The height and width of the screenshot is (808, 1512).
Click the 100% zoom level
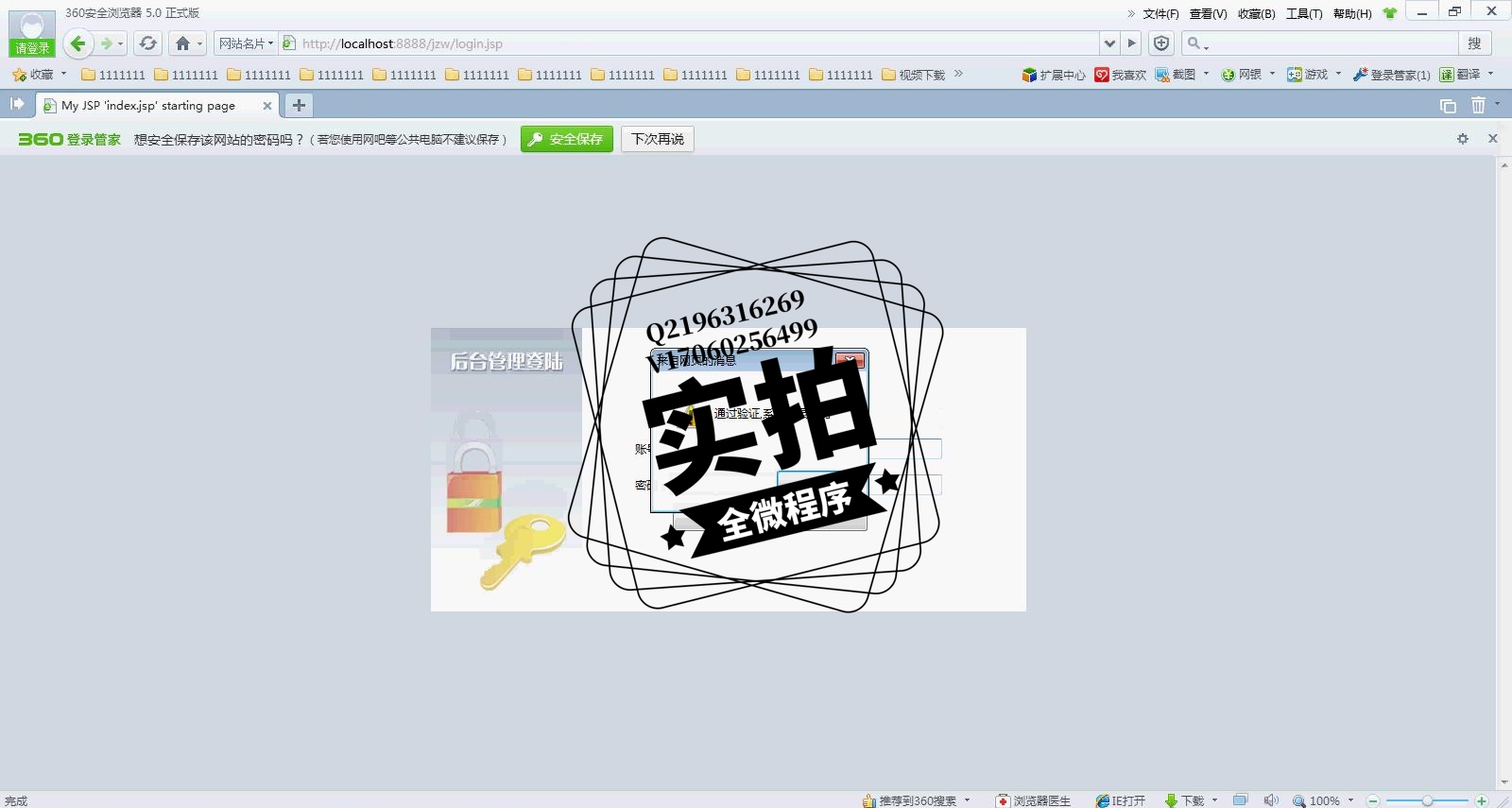coord(1324,800)
